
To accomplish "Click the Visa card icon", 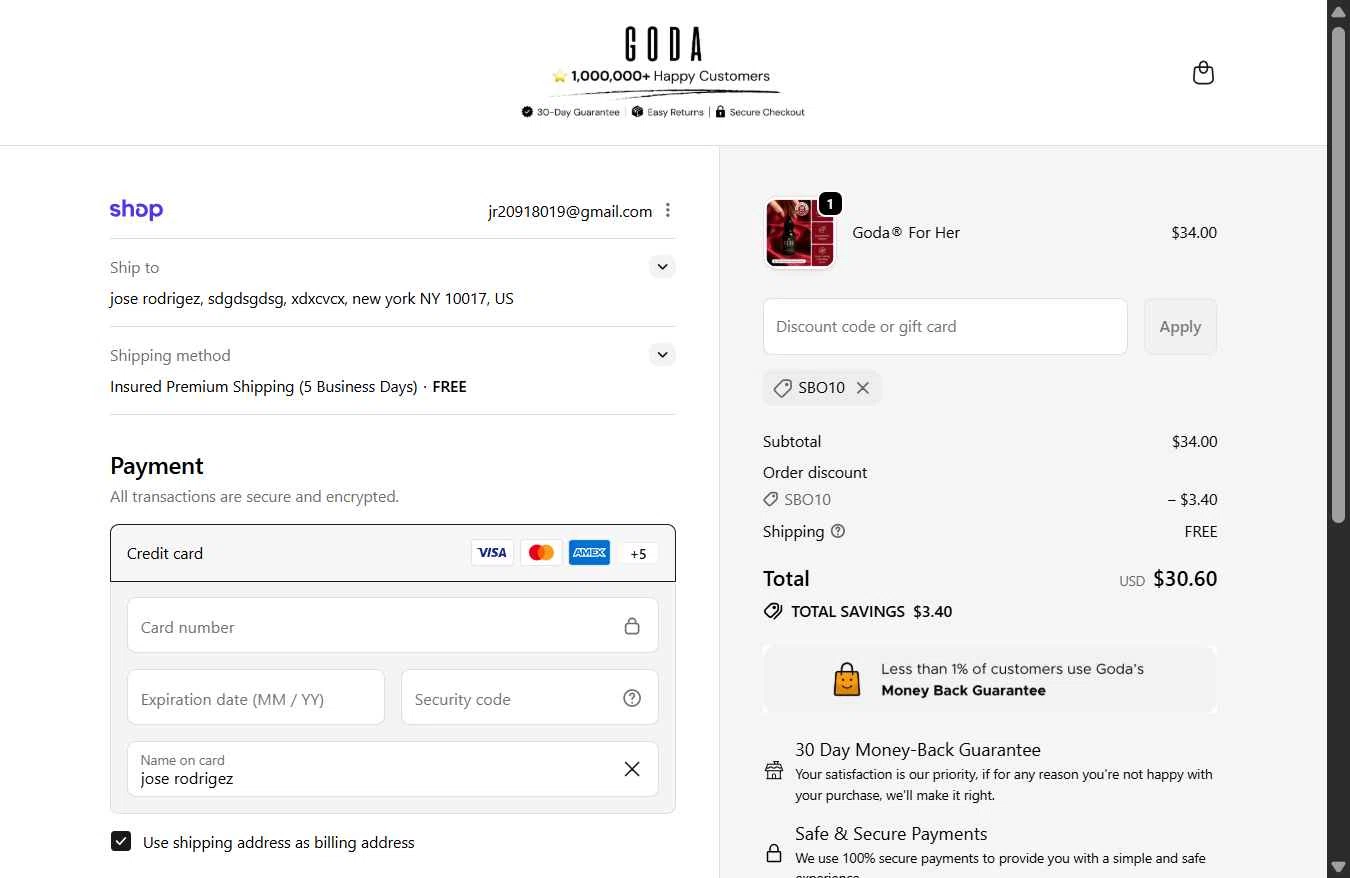I will pyautogui.click(x=492, y=553).
